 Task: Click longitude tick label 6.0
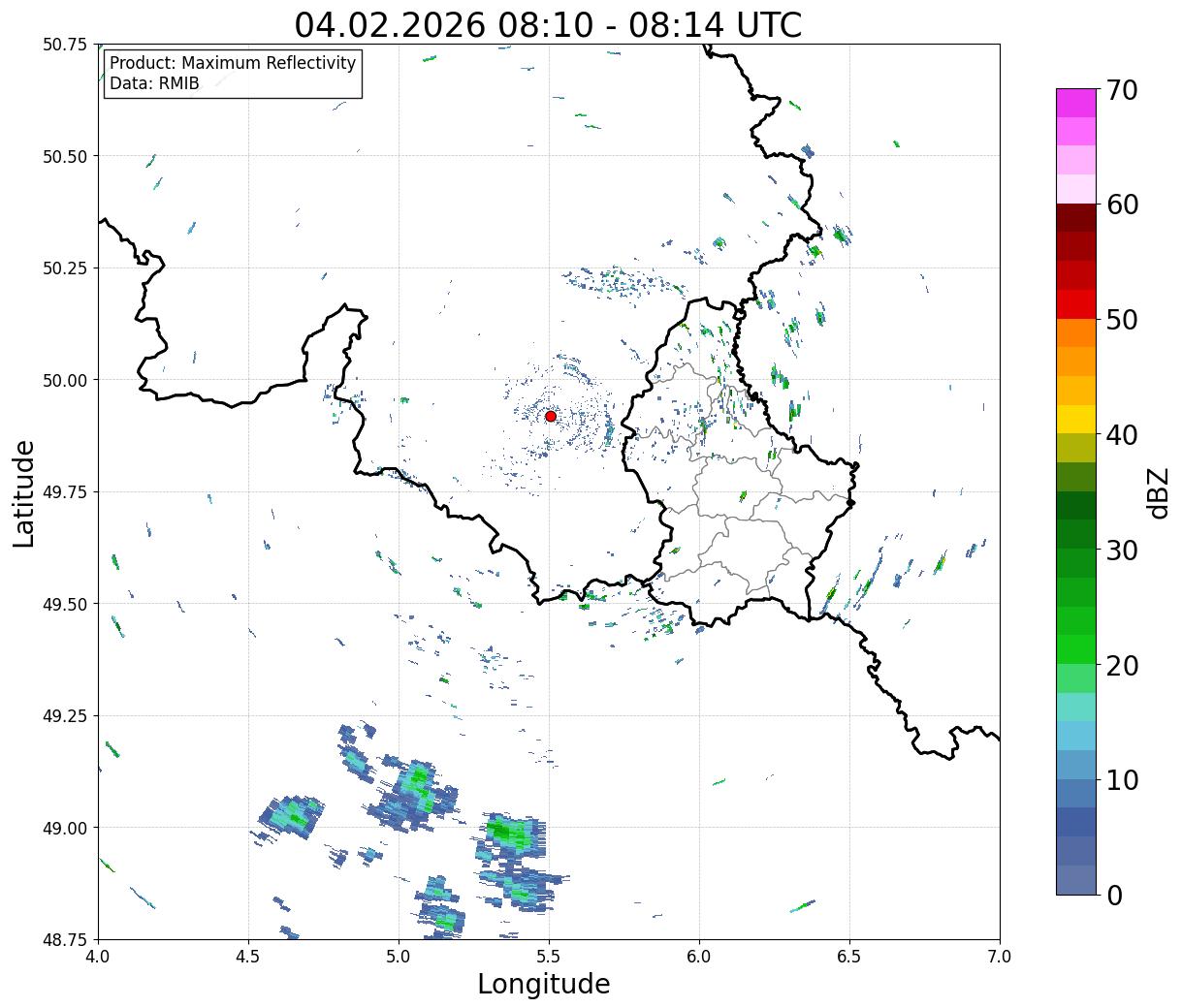pyautogui.click(x=699, y=957)
